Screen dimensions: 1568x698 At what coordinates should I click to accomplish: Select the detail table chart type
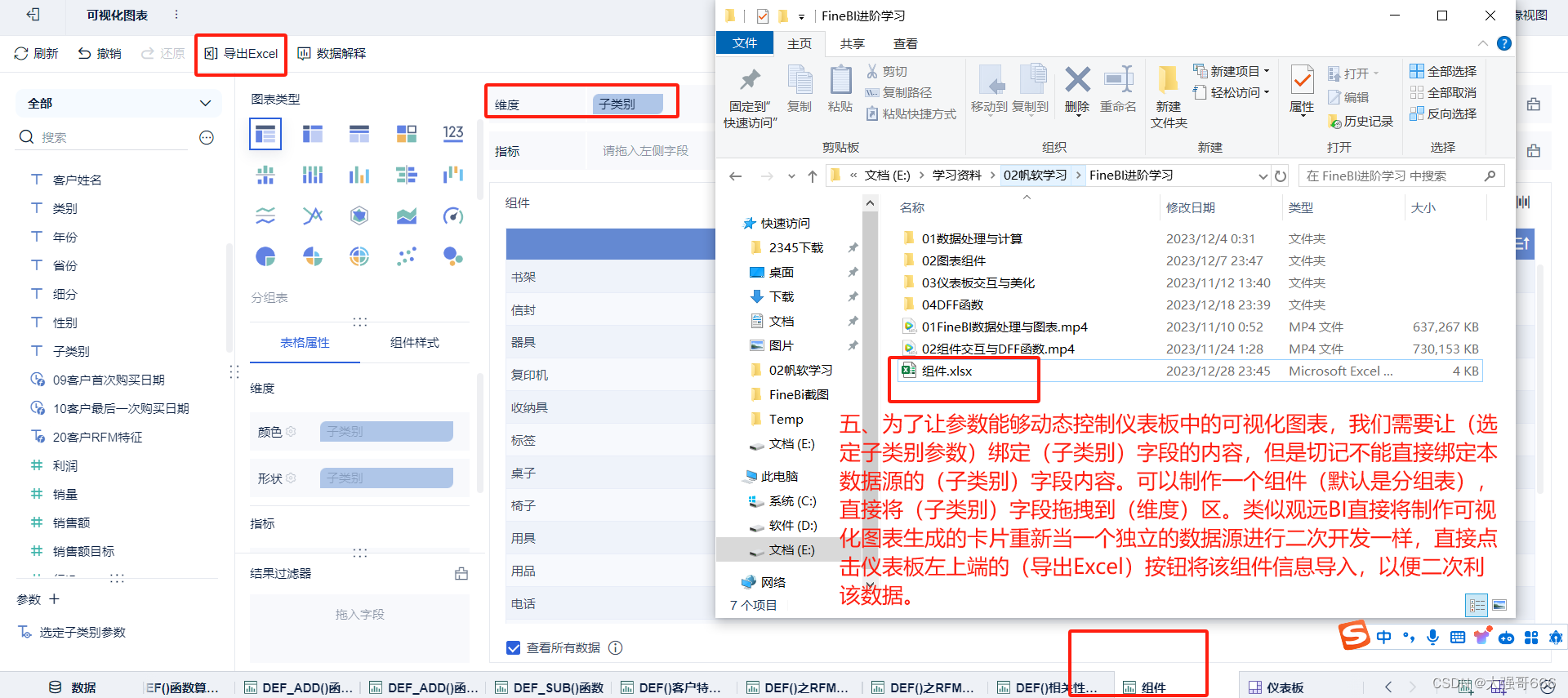[x=359, y=134]
